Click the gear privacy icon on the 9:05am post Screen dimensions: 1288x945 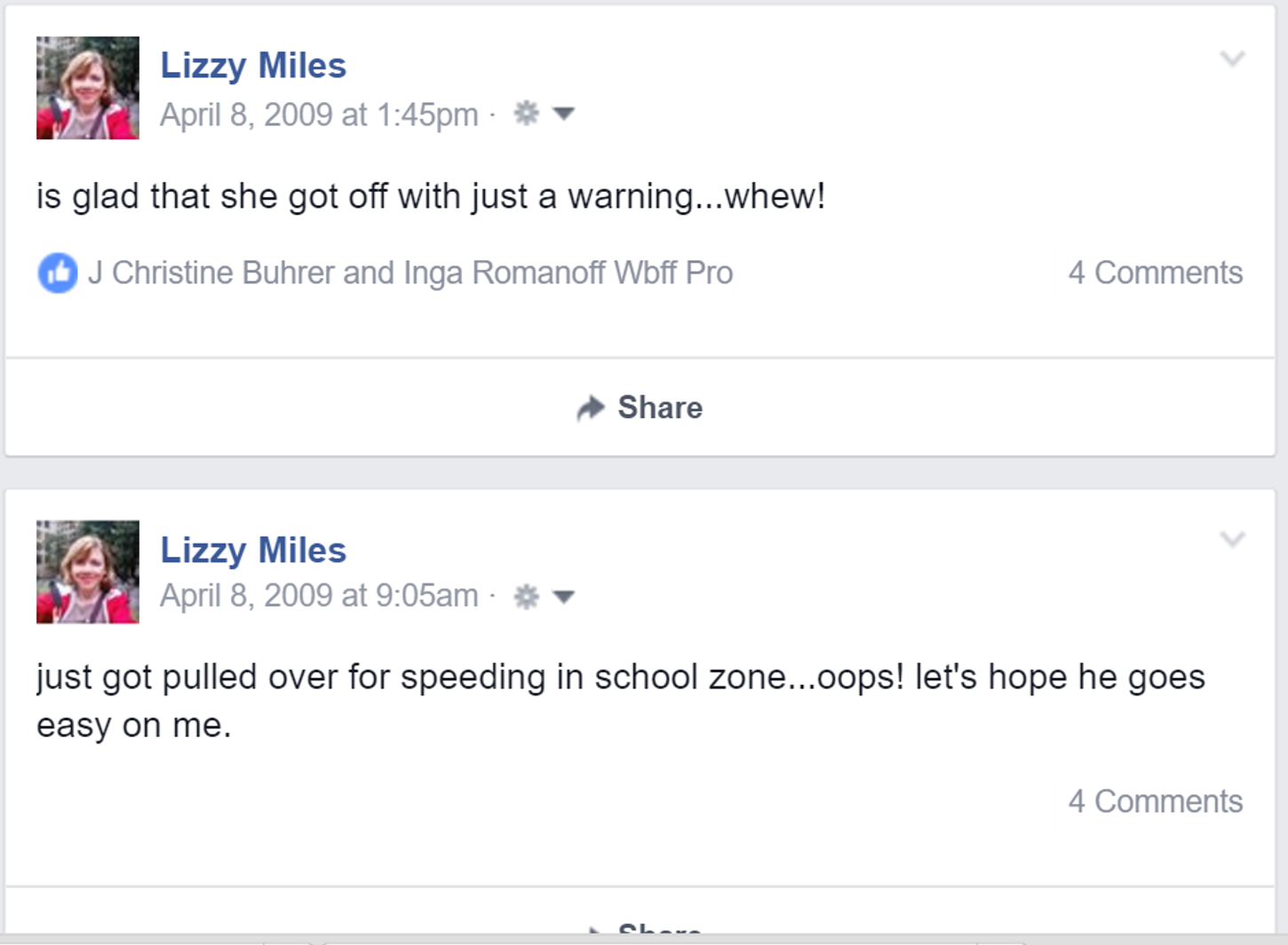tap(527, 596)
